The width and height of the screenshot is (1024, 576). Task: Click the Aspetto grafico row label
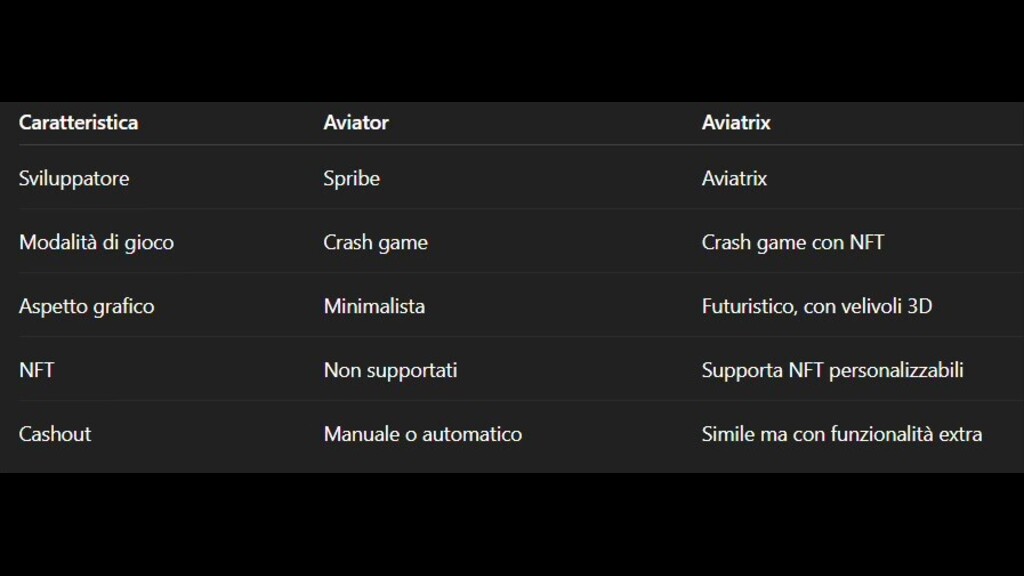pyautogui.click(x=86, y=307)
